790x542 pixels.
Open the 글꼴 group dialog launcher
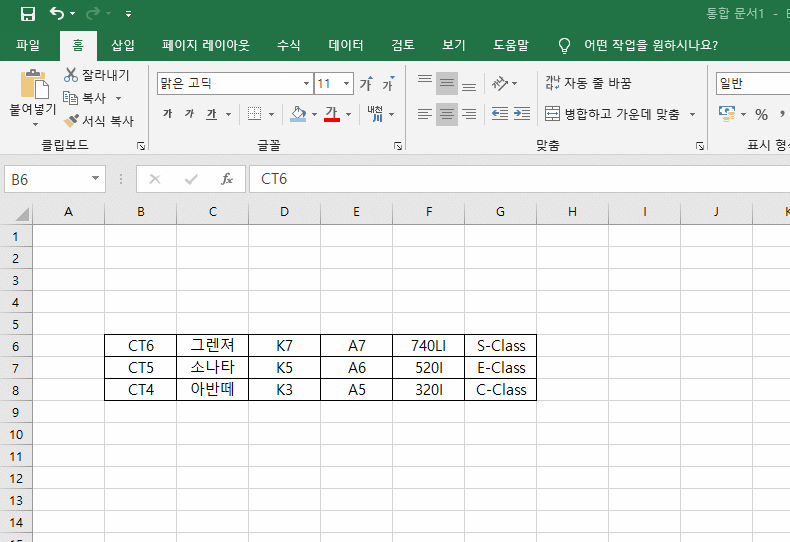(398, 146)
